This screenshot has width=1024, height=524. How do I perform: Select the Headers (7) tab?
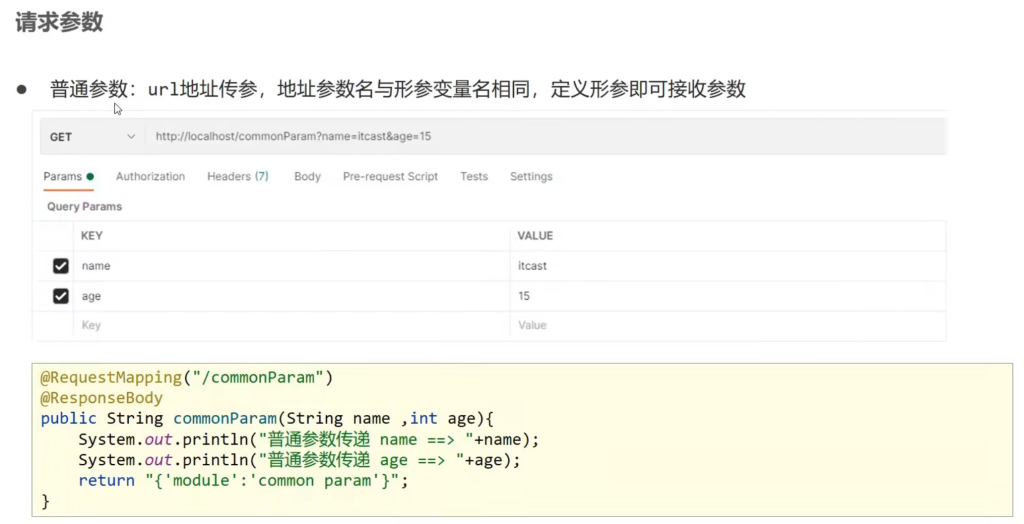pos(237,176)
